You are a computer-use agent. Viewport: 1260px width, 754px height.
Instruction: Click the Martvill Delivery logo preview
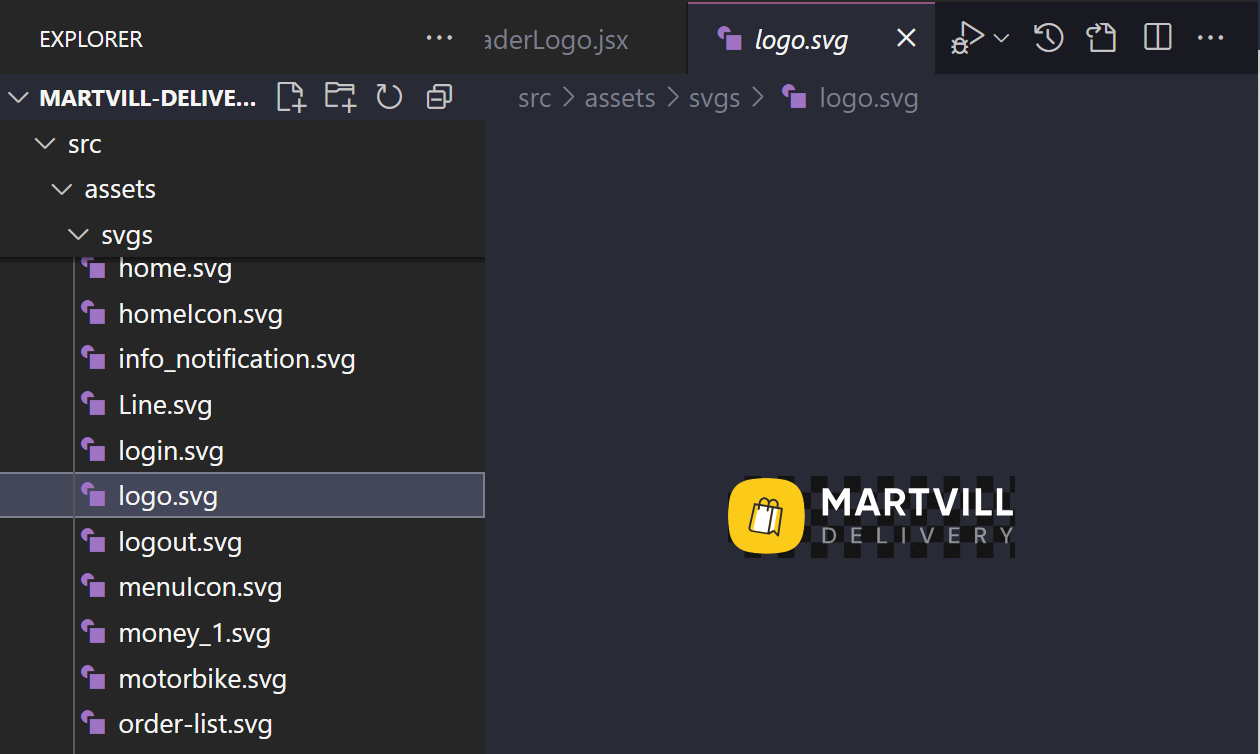[x=871, y=515]
